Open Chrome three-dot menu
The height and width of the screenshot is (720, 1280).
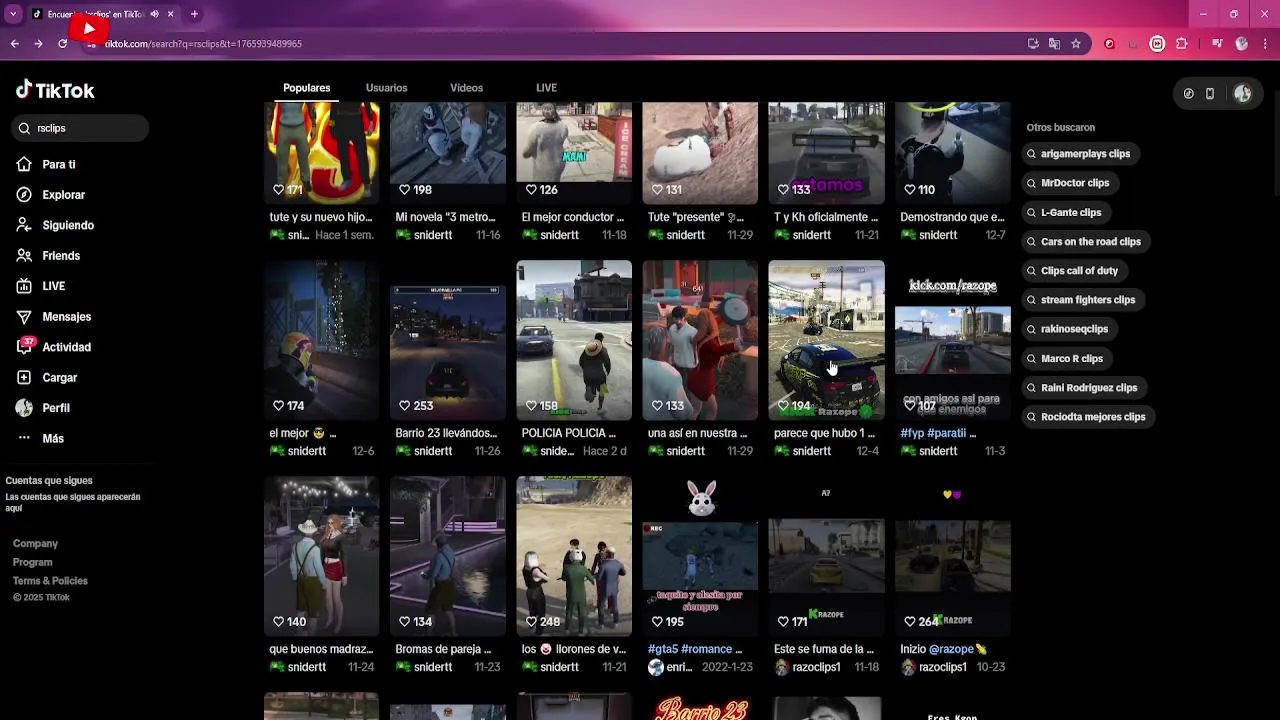[x=1265, y=44]
